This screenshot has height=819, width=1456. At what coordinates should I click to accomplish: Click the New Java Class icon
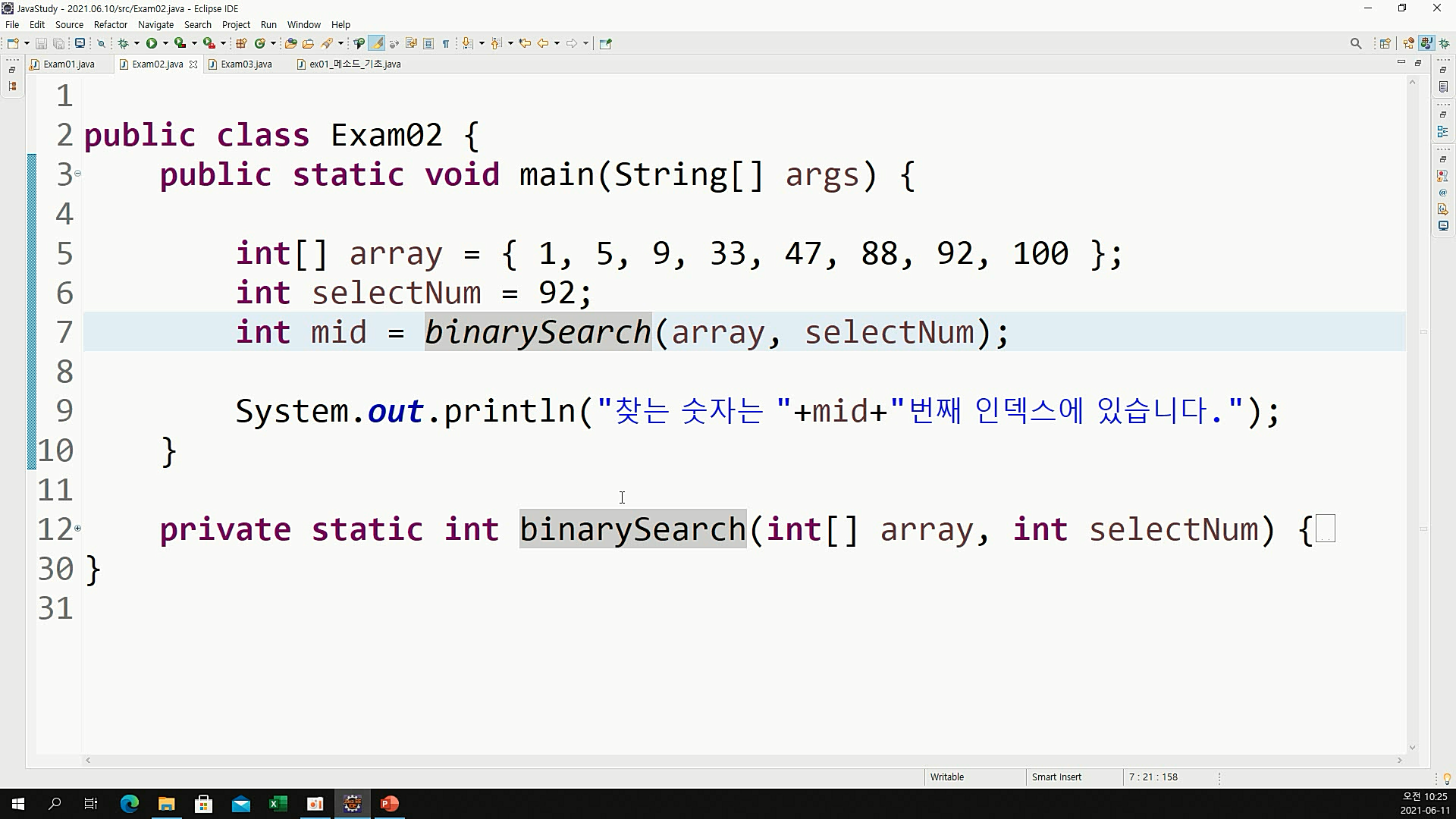(259, 43)
